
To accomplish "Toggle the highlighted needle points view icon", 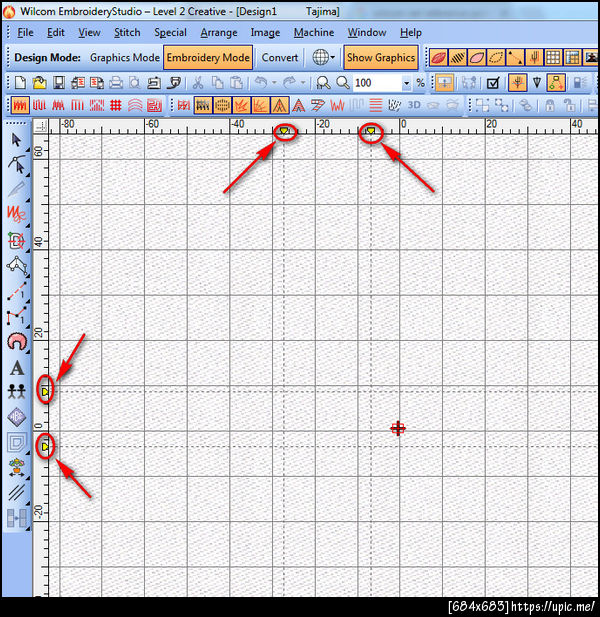I will [x=517, y=83].
